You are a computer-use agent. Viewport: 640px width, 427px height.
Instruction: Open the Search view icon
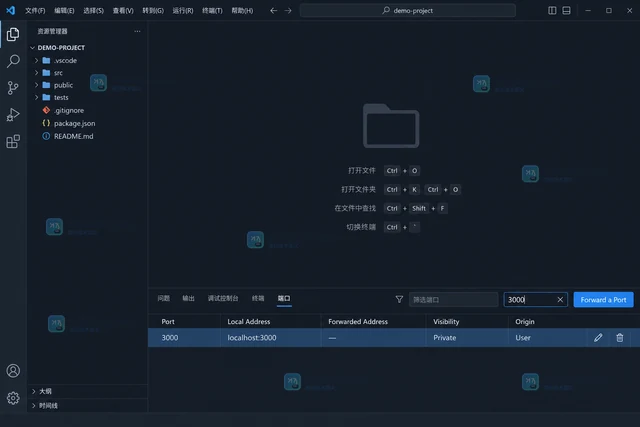click(13, 61)
